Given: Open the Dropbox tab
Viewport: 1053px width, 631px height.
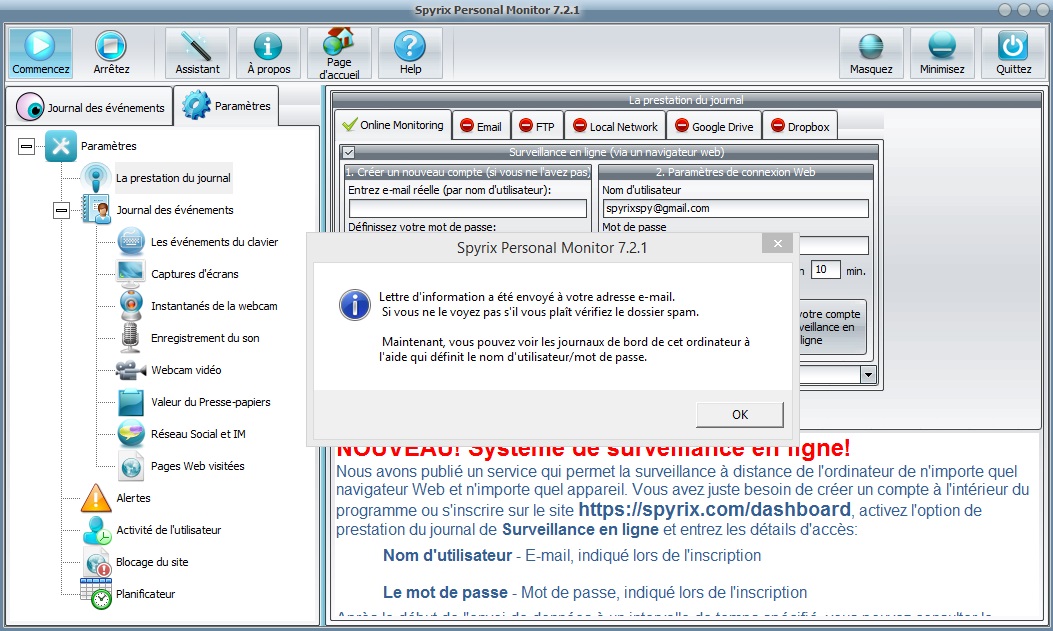Looking at the screenshot, I should tap(800, 126).
